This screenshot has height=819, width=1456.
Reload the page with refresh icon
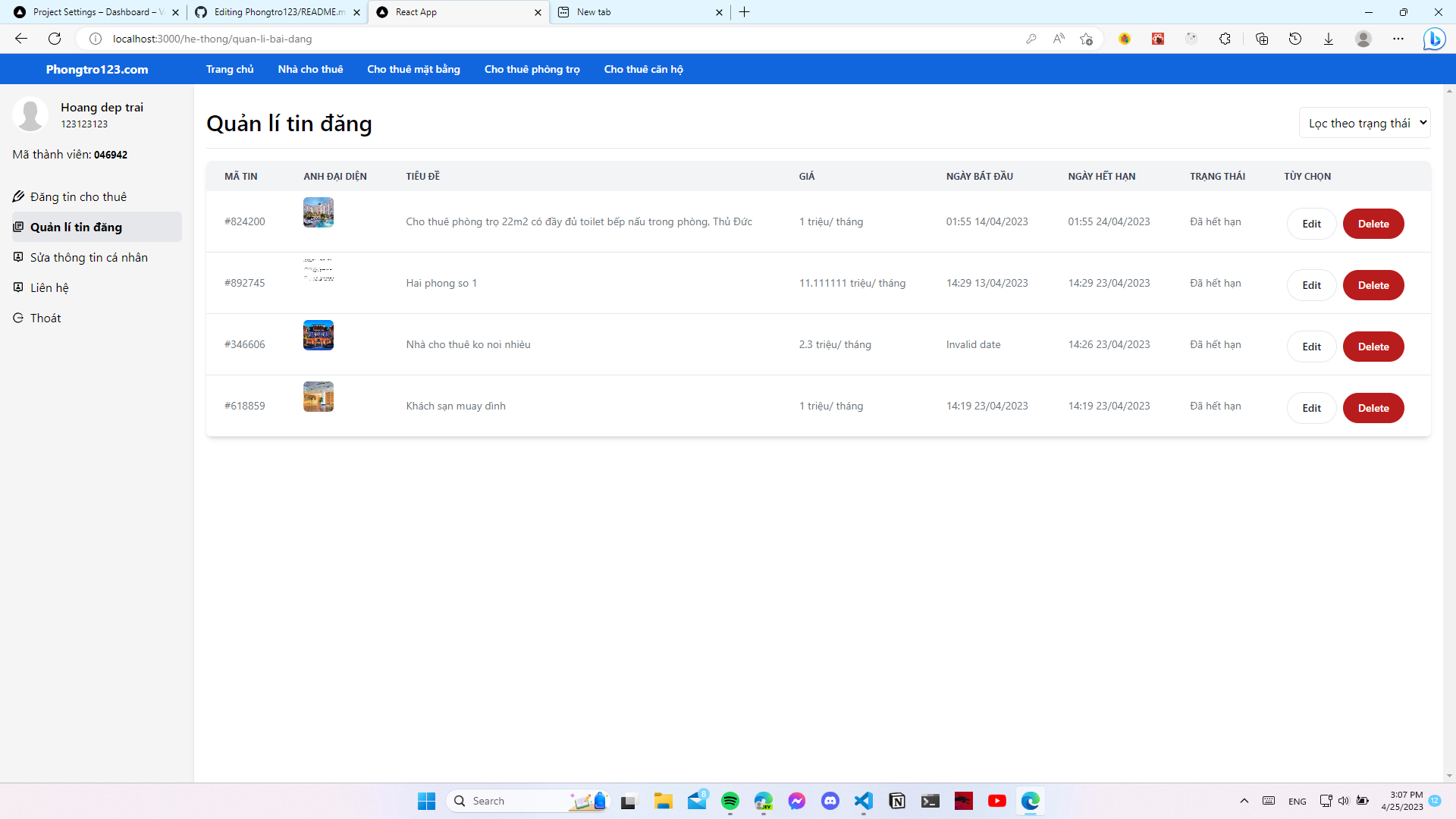[55, 39]
